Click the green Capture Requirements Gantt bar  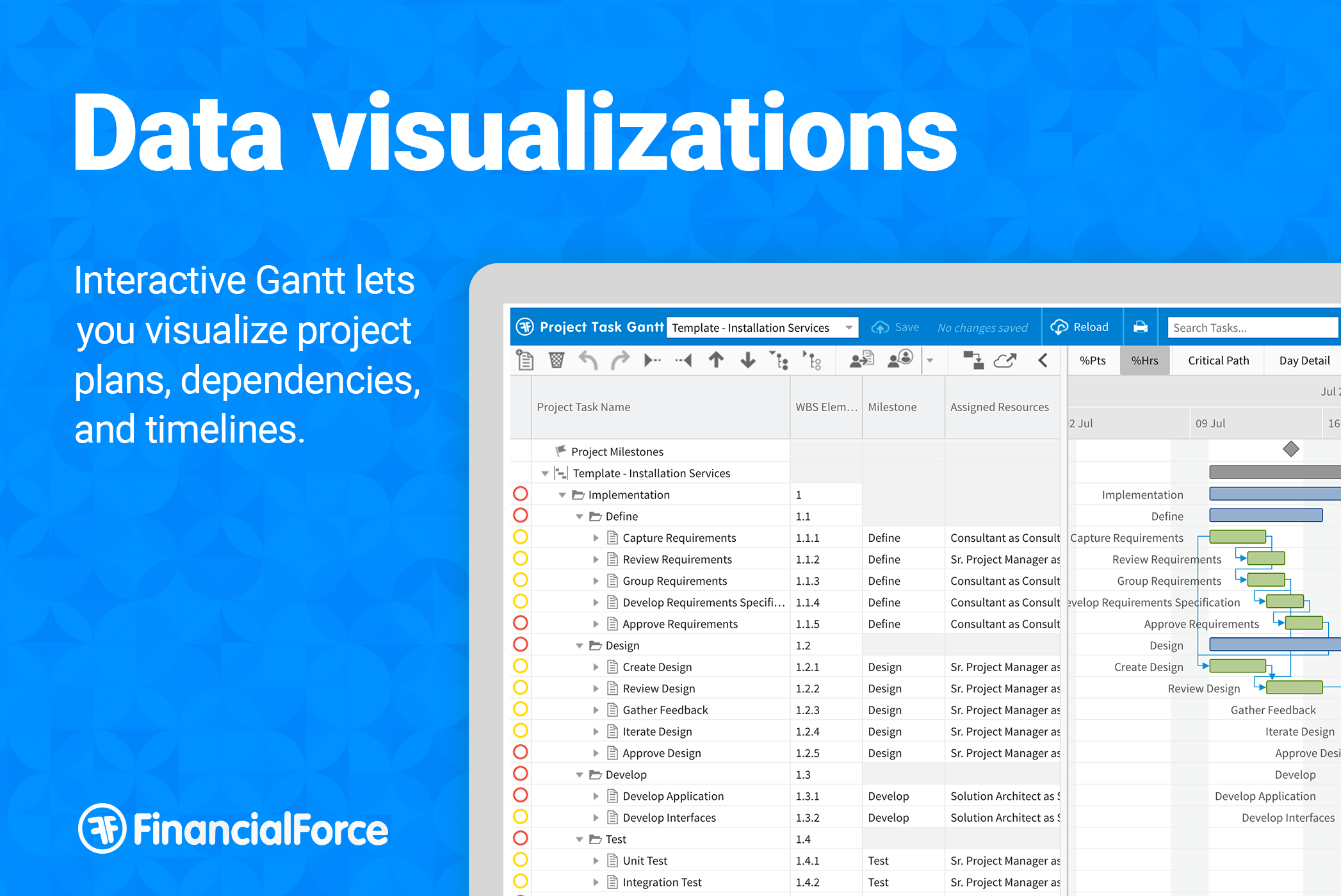click(1237, 537)
